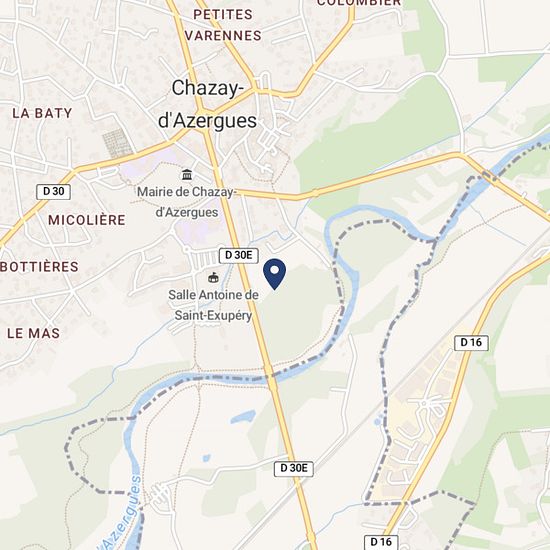Select the COLOMBIER label at top
This screenshot has width=550, height=550.
(x=359, y=3)
